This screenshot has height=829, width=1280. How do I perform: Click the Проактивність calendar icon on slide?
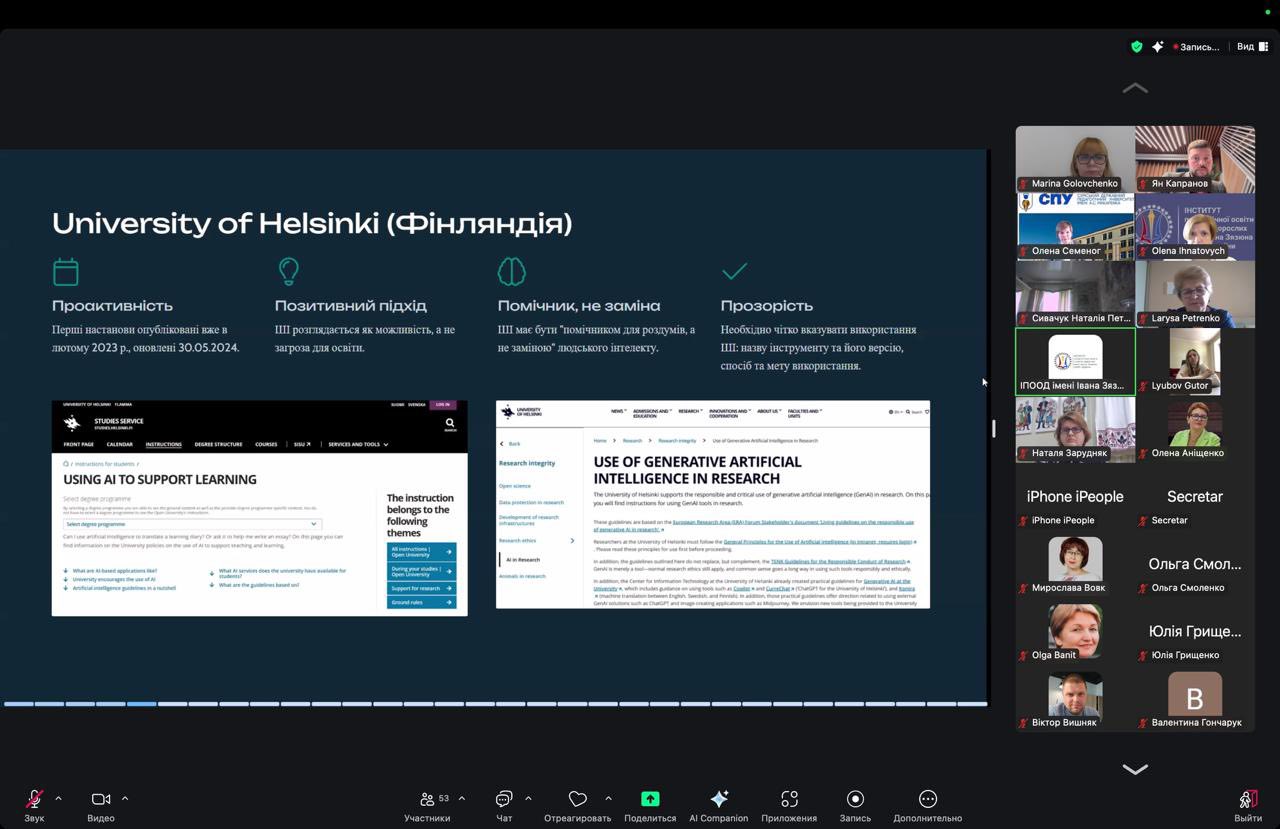coord(65,271)
